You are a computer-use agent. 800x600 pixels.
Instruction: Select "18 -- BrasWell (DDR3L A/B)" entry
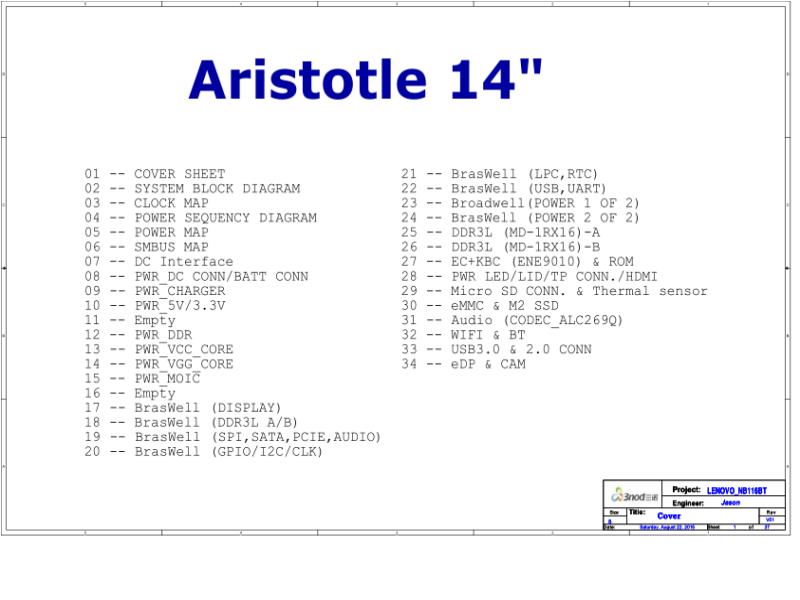click(x=191, y=423)
